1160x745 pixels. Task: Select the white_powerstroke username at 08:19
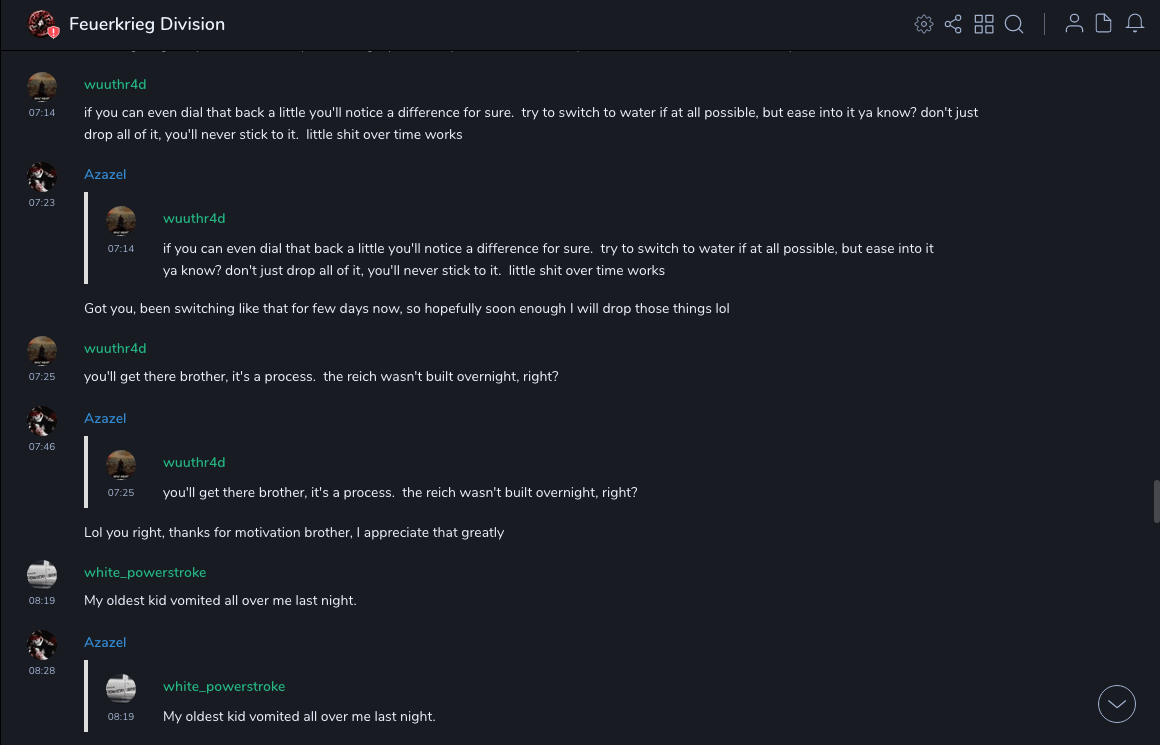click(145, 573)
